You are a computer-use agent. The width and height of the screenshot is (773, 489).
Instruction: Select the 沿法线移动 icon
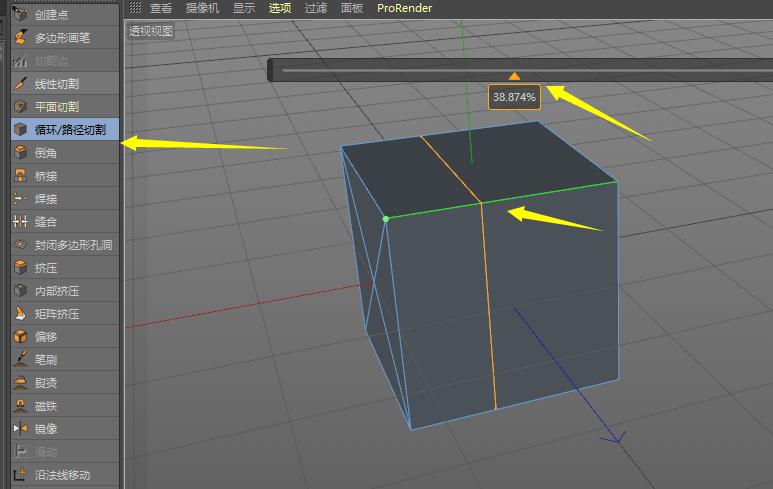(20, 475)
